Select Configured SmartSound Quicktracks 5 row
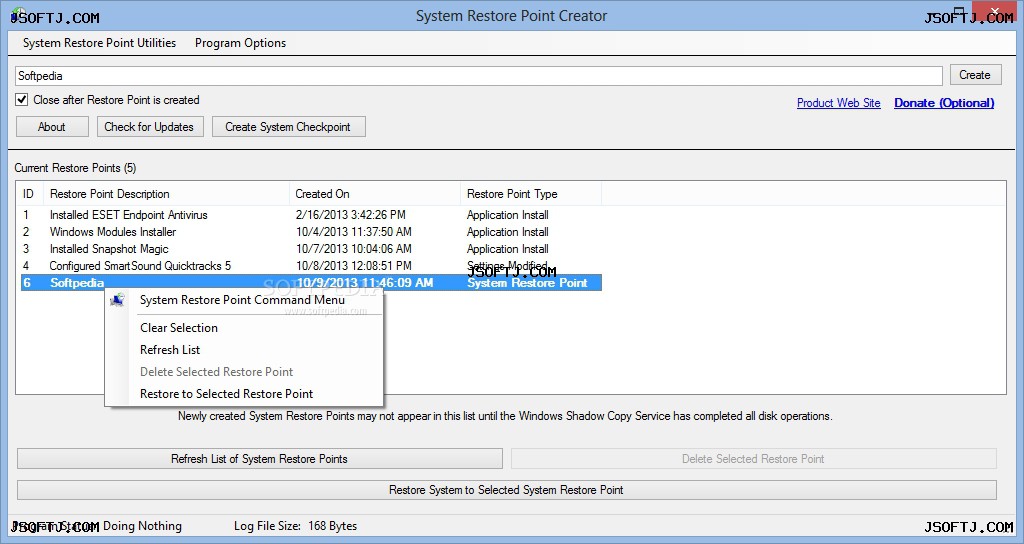The width and height of the screenshot is (1024, 544). coord(311,266)
